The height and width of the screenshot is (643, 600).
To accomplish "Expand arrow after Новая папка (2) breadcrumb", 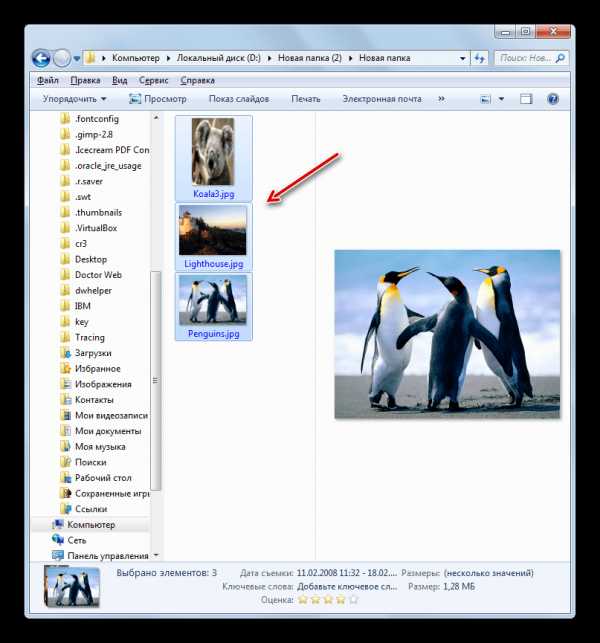I will (x=351, y=59).
